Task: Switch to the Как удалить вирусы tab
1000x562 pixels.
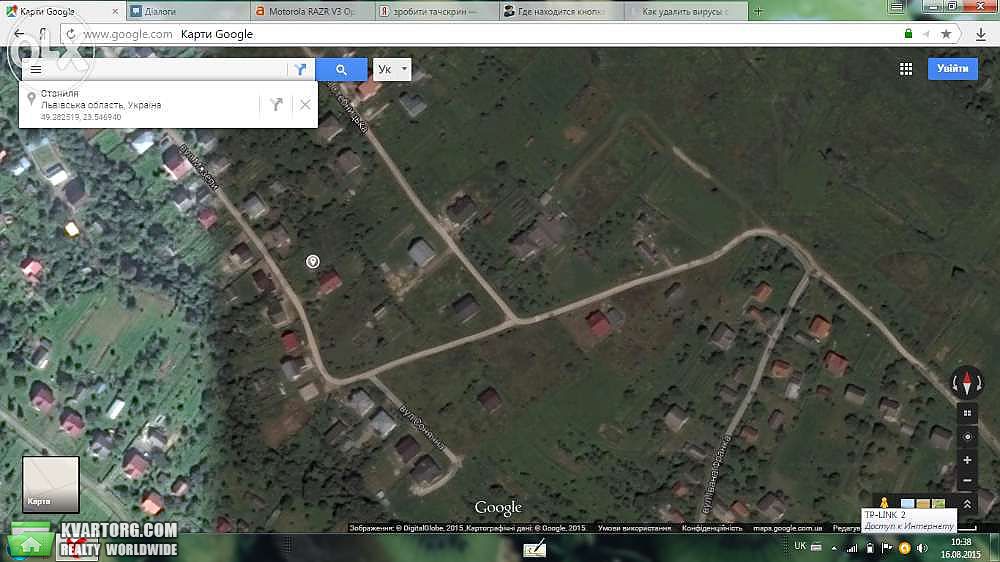Action: tap(686, 11)
